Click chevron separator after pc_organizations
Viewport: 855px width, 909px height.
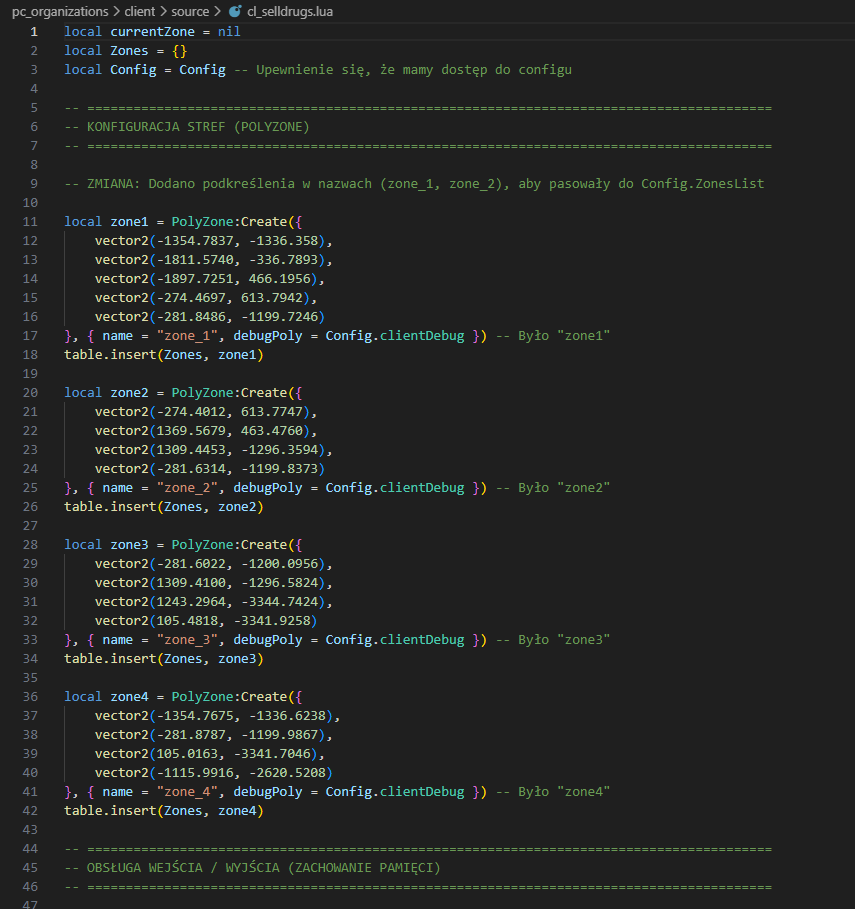pos(116,12)
